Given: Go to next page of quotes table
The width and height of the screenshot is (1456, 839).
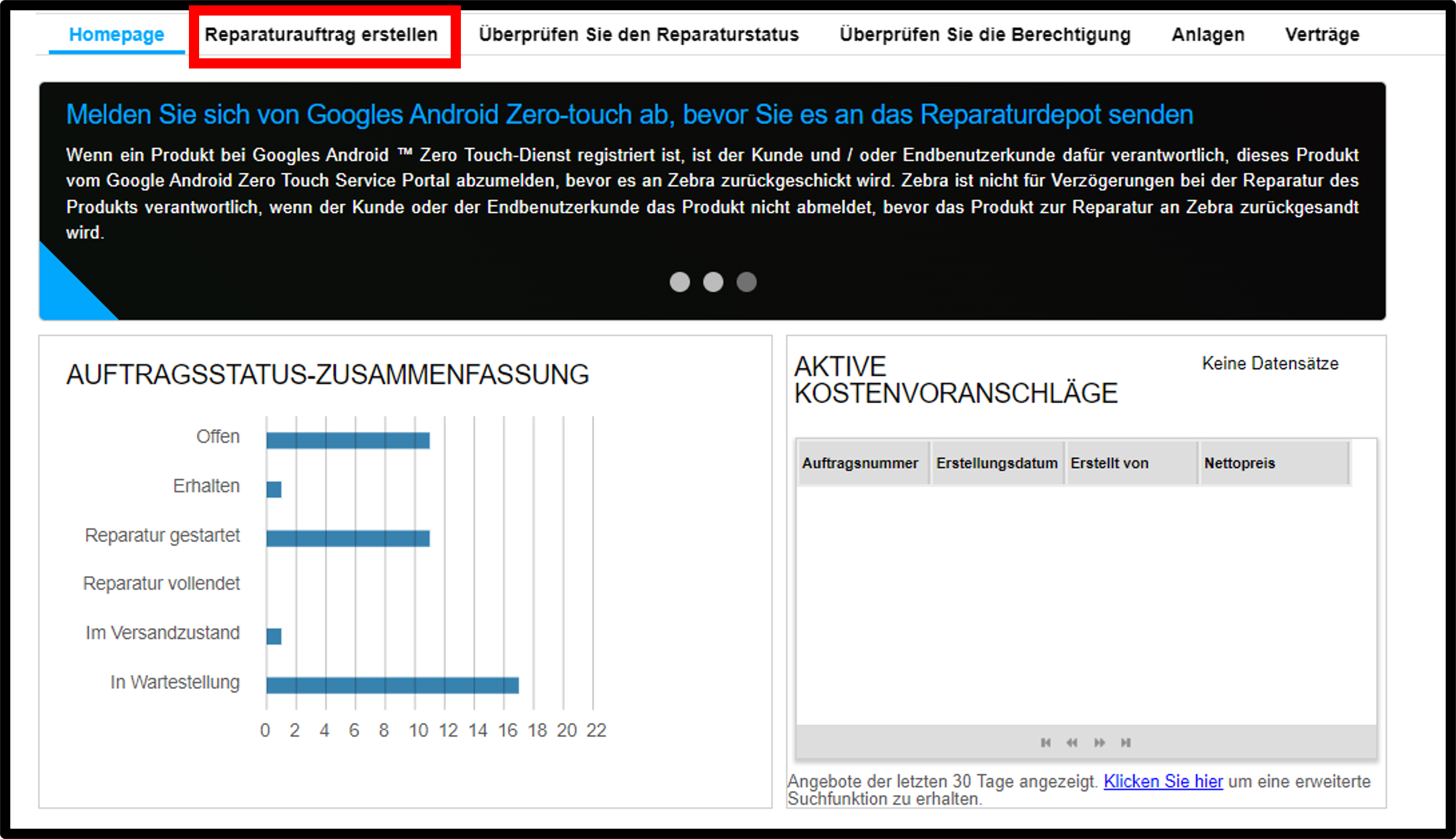Looking at the screenshot, I should point(1100,742).
